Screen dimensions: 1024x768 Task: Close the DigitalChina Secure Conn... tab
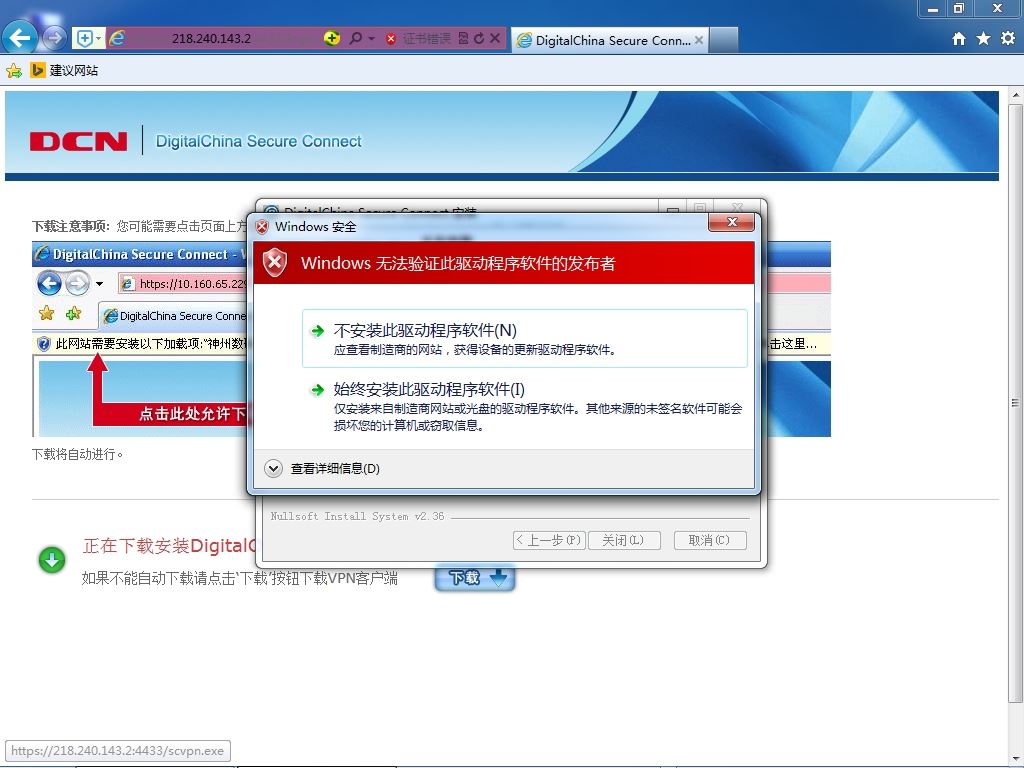pos(699,40)
